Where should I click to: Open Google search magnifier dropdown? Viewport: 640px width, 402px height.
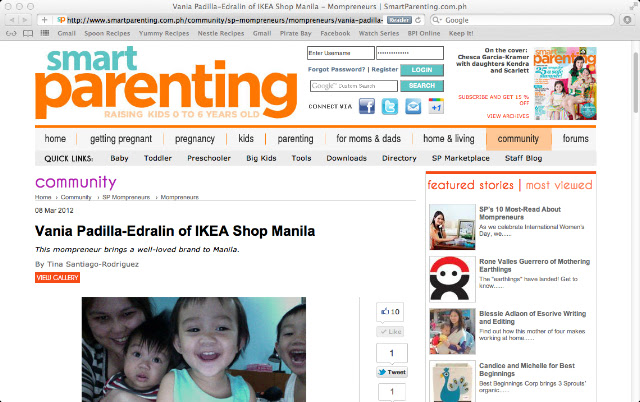pos(437,20)
